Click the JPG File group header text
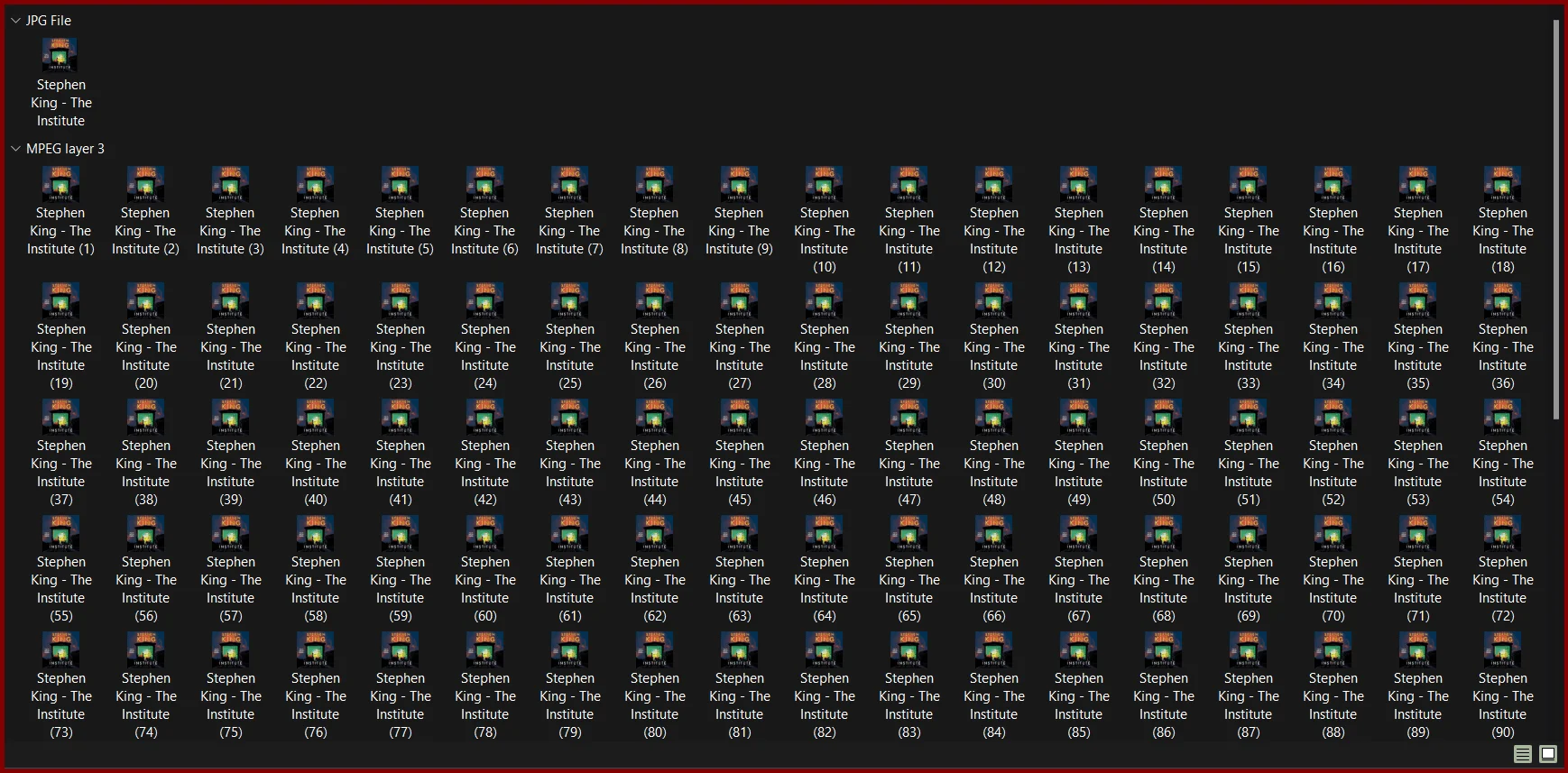Viewport: 1568px width, 773px height. 49,20
